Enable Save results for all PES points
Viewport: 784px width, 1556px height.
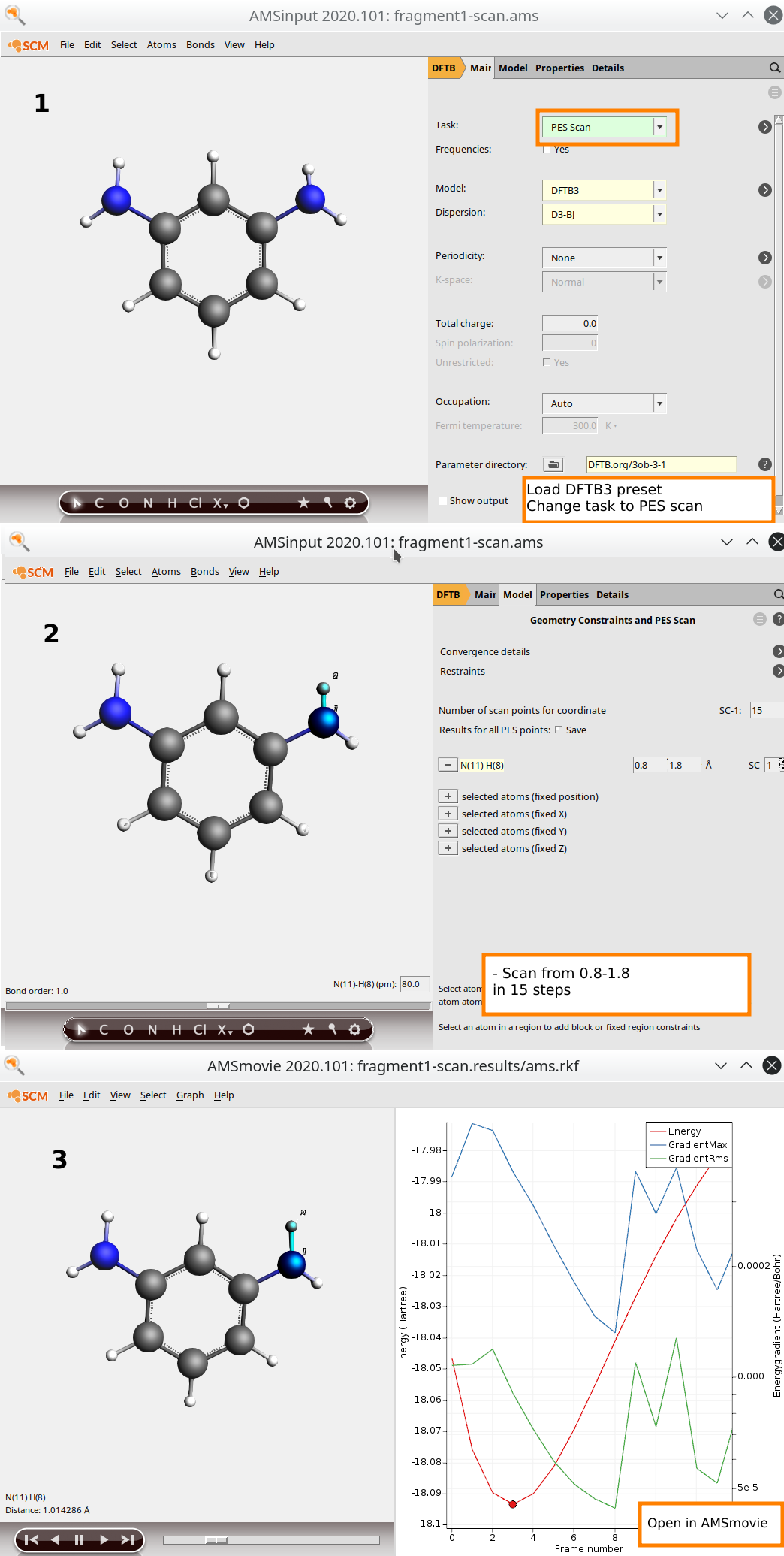click(559, 730)
